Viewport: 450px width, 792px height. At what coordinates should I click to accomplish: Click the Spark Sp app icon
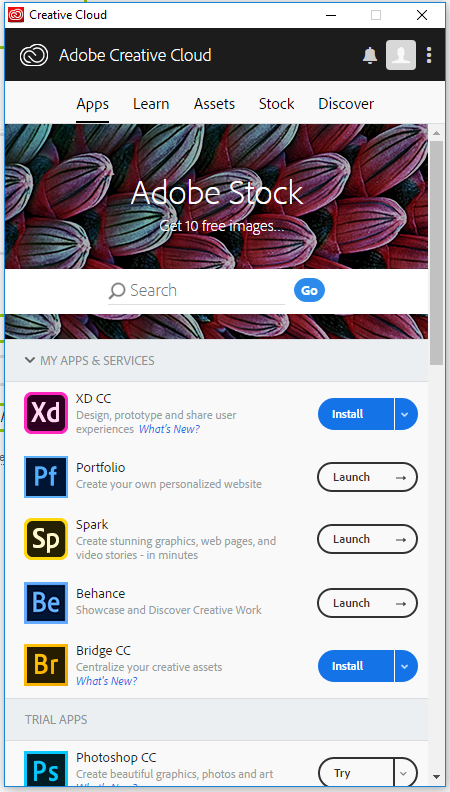(45, 539)
